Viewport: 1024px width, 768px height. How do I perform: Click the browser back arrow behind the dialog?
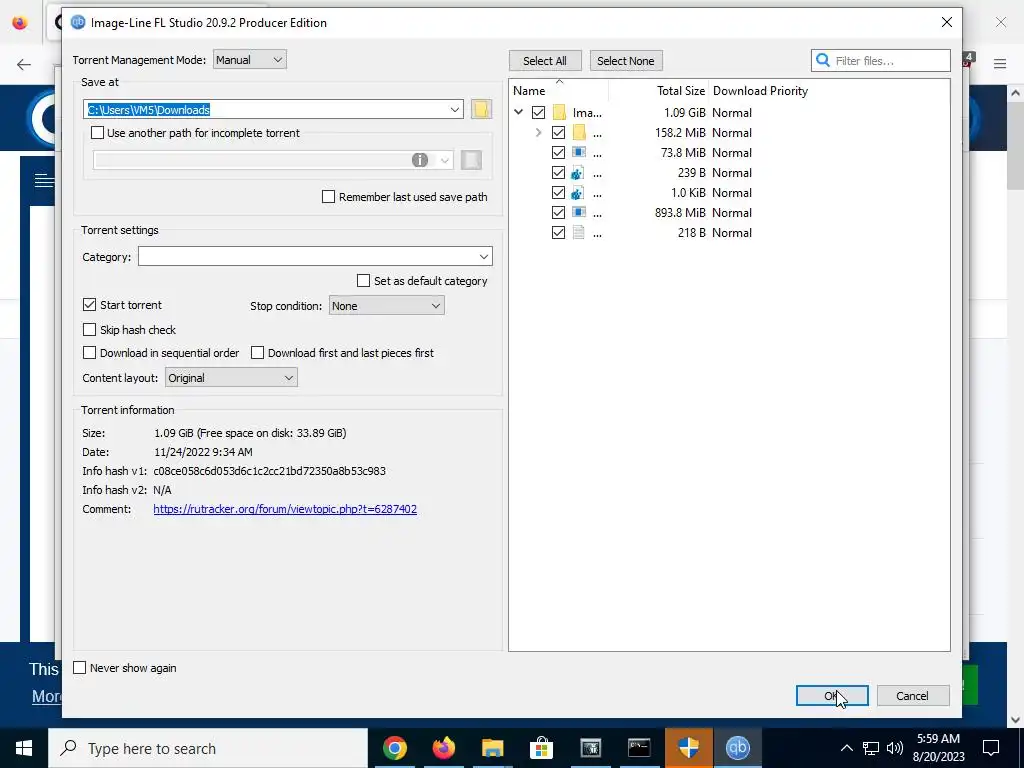point(24,64)
